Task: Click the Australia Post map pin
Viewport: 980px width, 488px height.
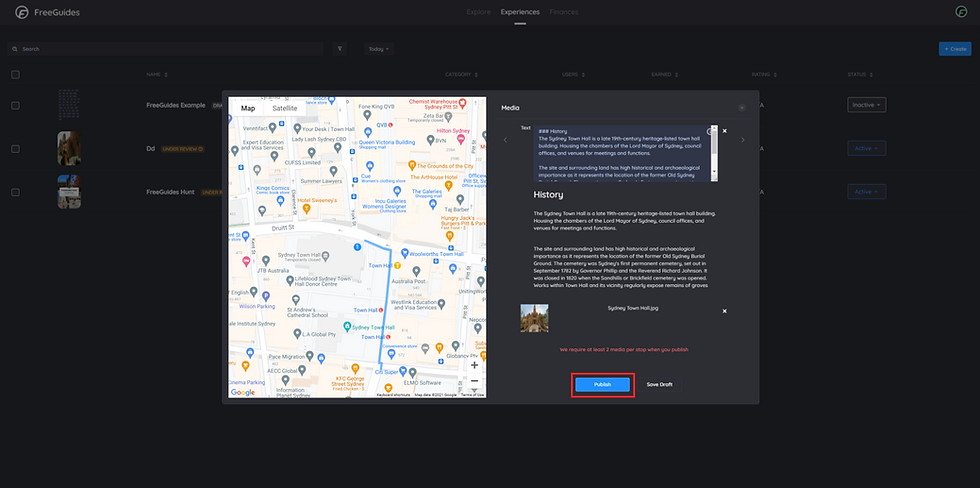Action: tap(415, 271)
